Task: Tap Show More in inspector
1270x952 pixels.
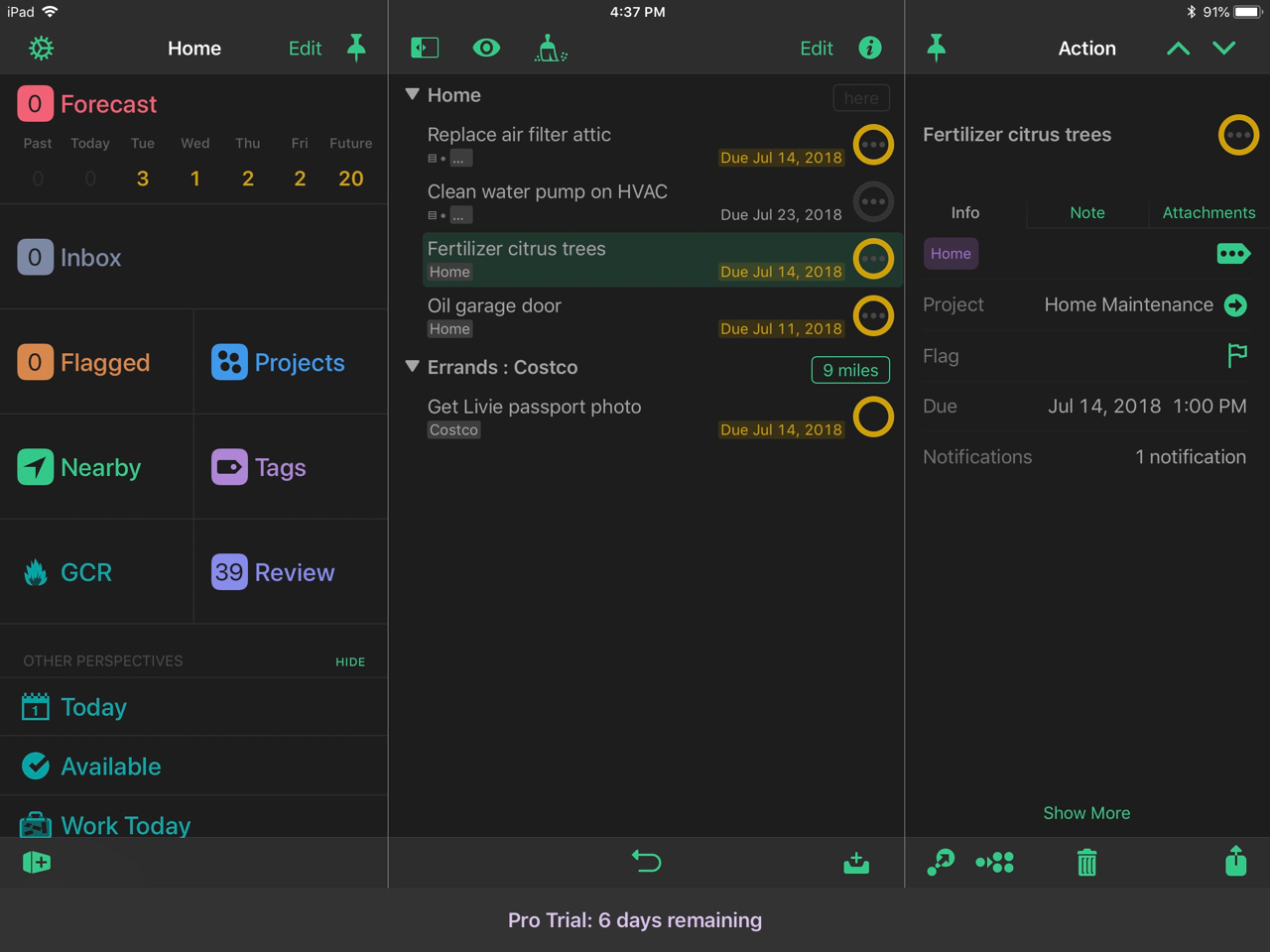Action: pyautogui.click(x=1086, y=813)
